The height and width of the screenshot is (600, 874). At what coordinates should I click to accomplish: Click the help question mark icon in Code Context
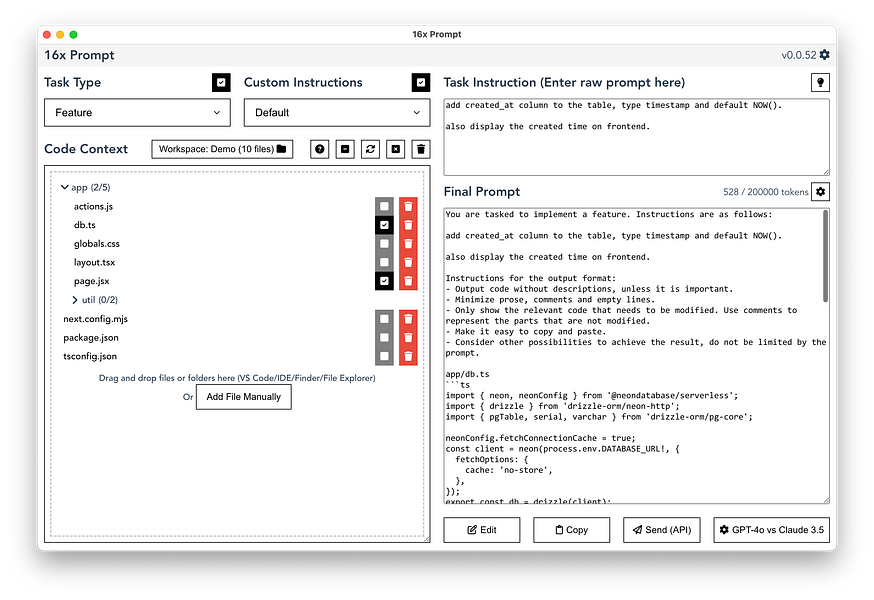319,149
